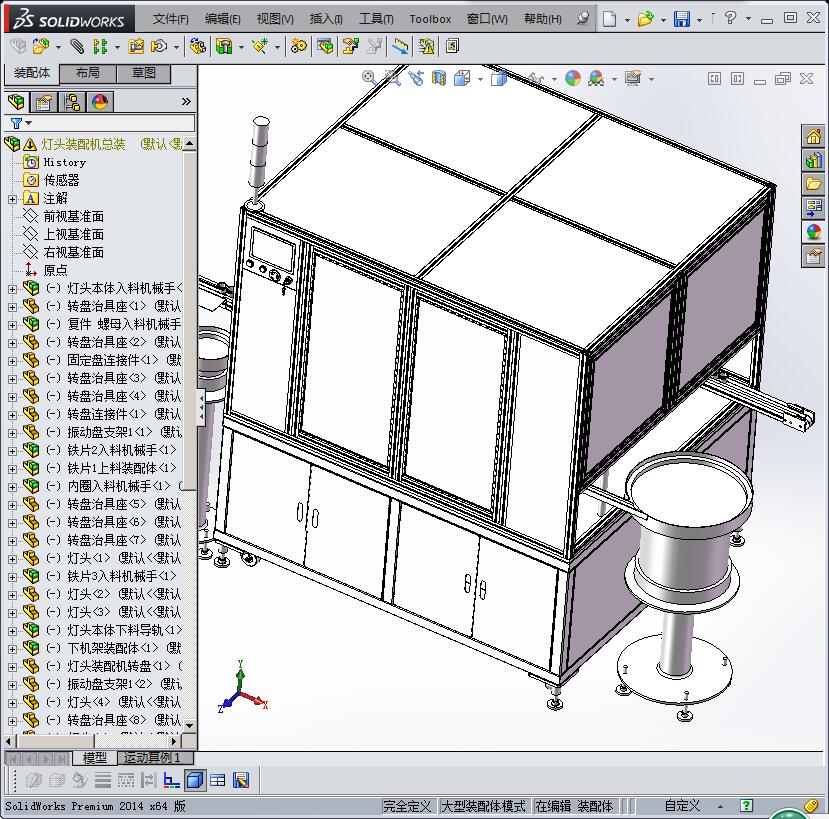
Task: Click the Zoom to Fit view icon
Action: 369,78
